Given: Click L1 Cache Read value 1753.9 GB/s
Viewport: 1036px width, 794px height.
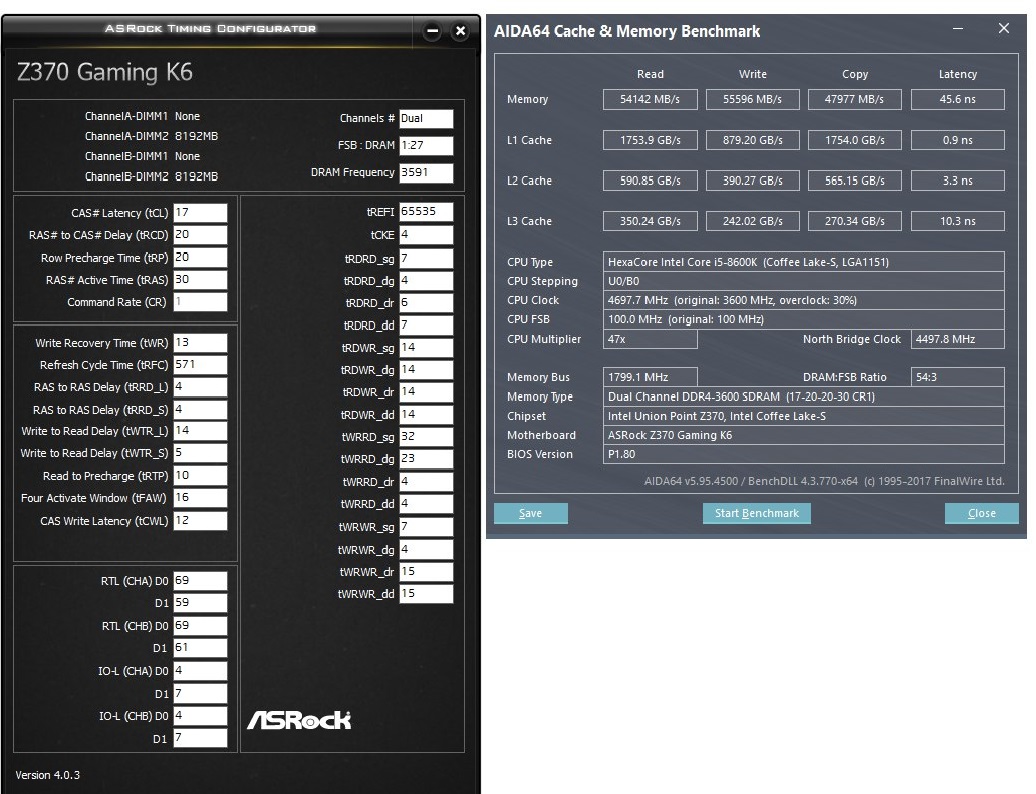Looking at the screenshot, I should [x=650, y=140].
